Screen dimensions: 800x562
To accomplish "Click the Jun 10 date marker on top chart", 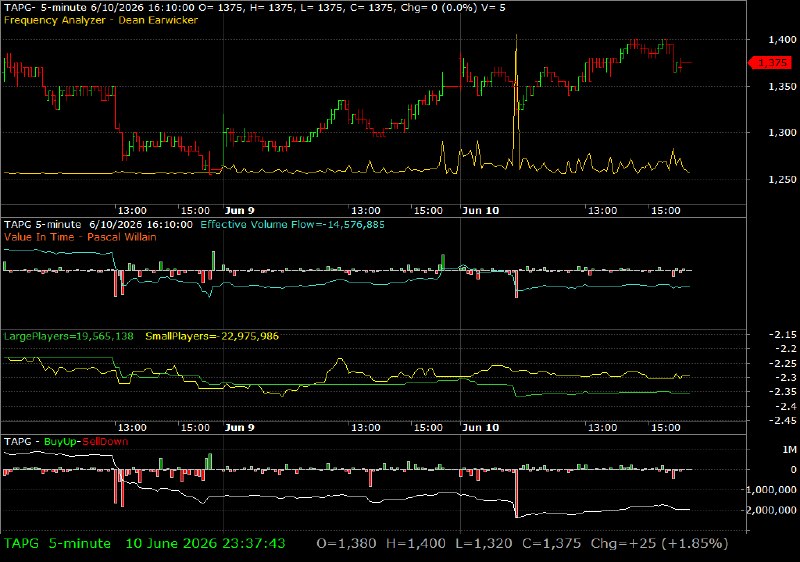I will [x=480, y=211].
